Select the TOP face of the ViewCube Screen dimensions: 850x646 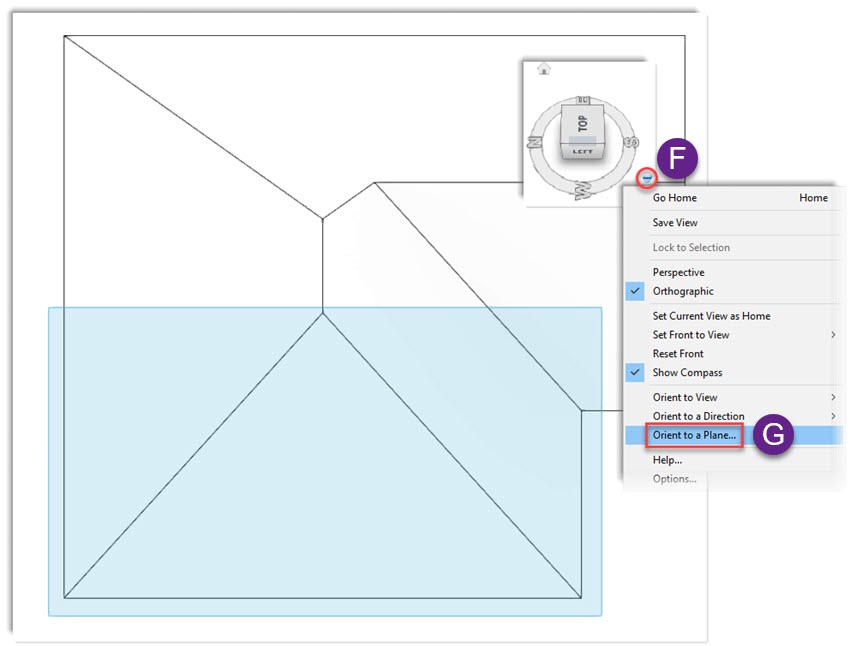[x=582, y=123]
